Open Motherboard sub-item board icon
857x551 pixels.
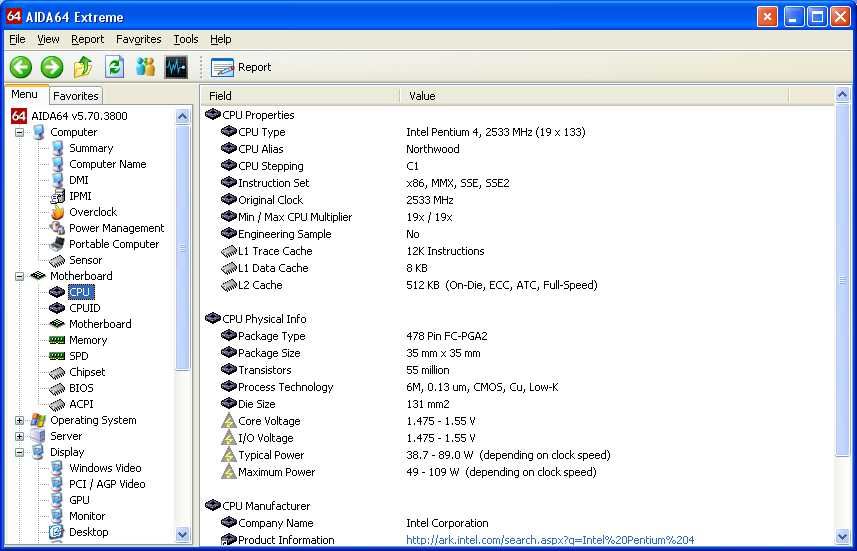pyautogui.click(x=57, y=324)
